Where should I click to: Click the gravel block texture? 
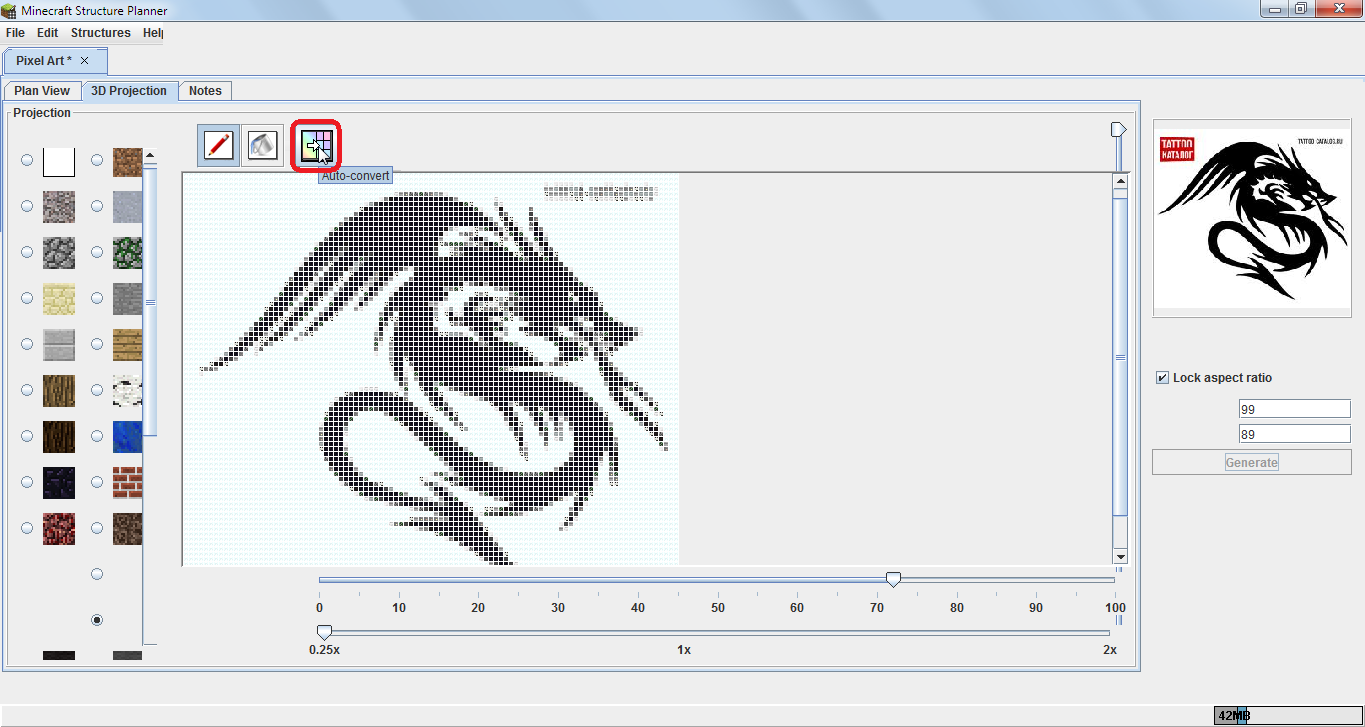[59, 206]
